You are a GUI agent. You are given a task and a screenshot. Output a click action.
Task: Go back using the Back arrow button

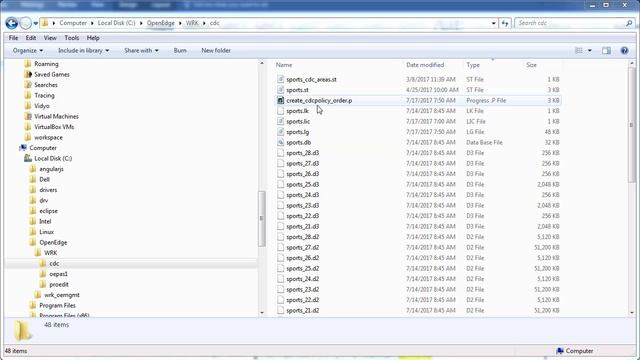11,23
